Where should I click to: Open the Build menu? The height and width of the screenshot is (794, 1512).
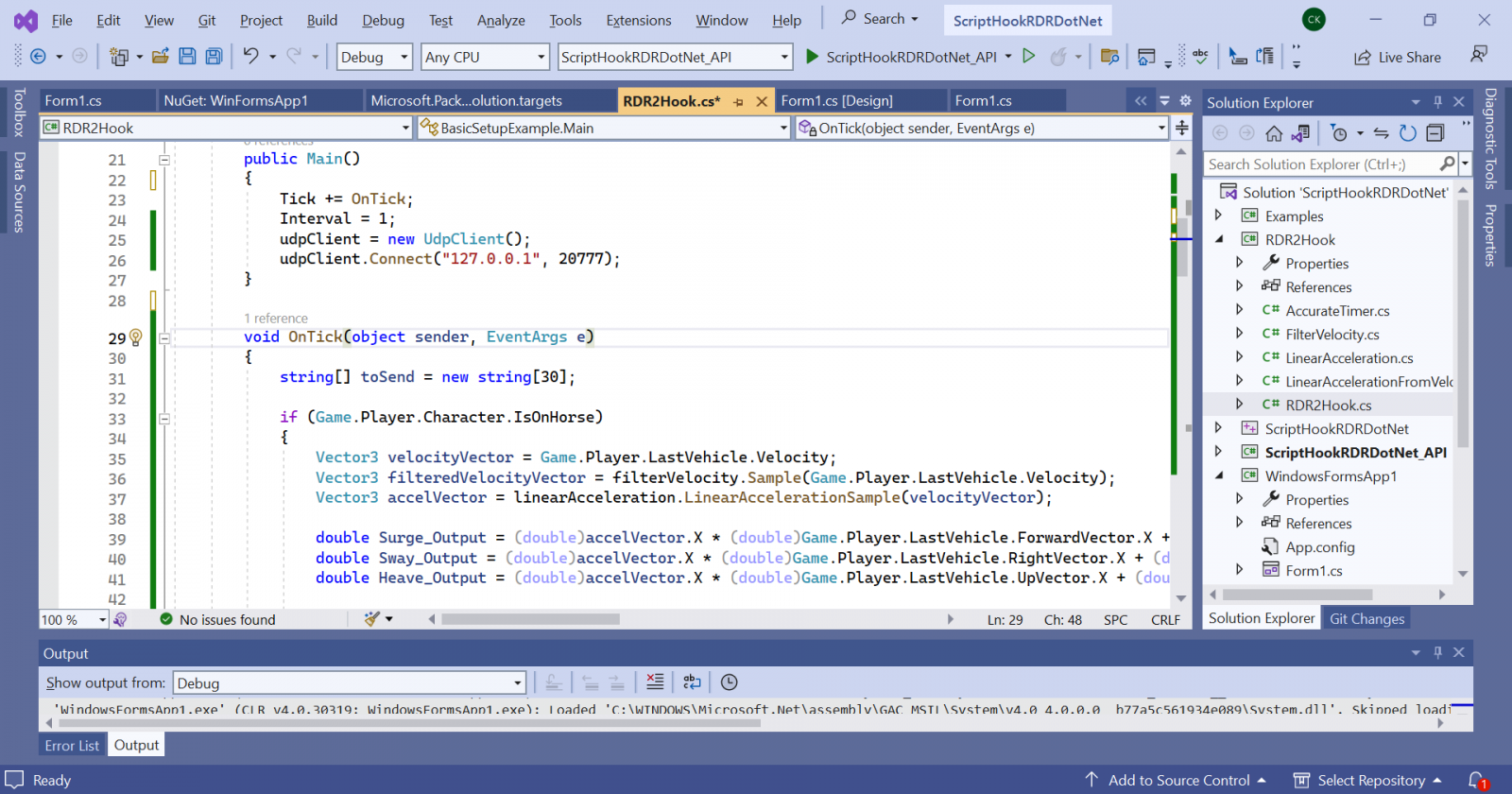pos(321,20)
